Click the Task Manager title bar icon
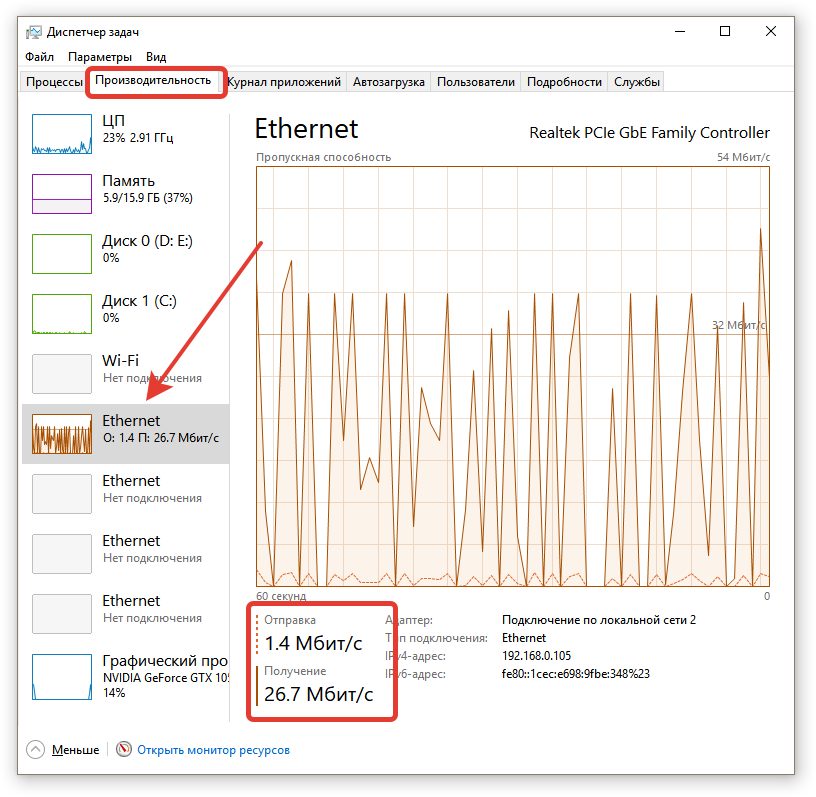The height and width of the screenshot is (797, 816). 32,32
